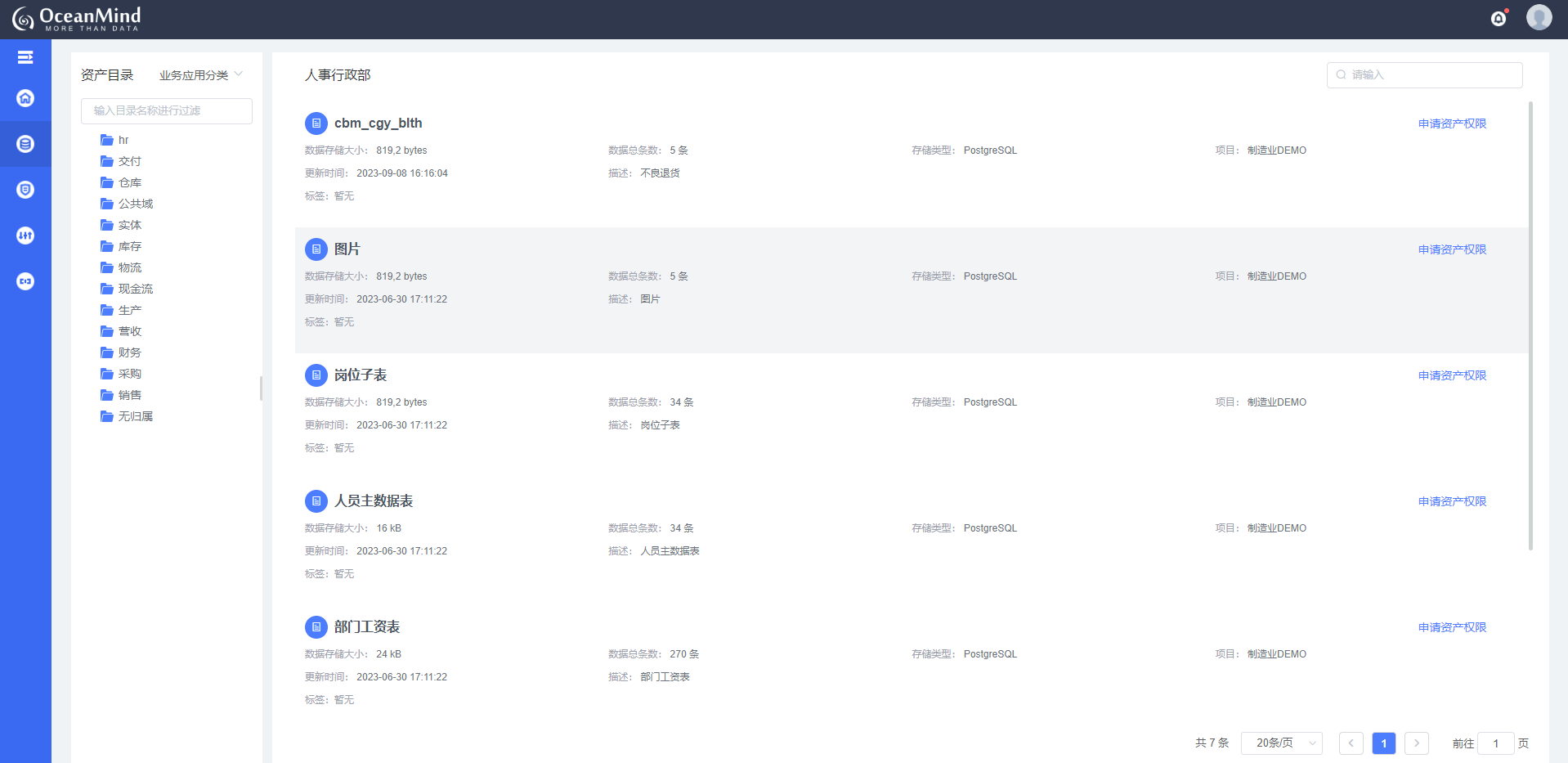Screen dimensions: 1568x763
Task: Click folder icon next to 实体
Action: click(107, 225)
